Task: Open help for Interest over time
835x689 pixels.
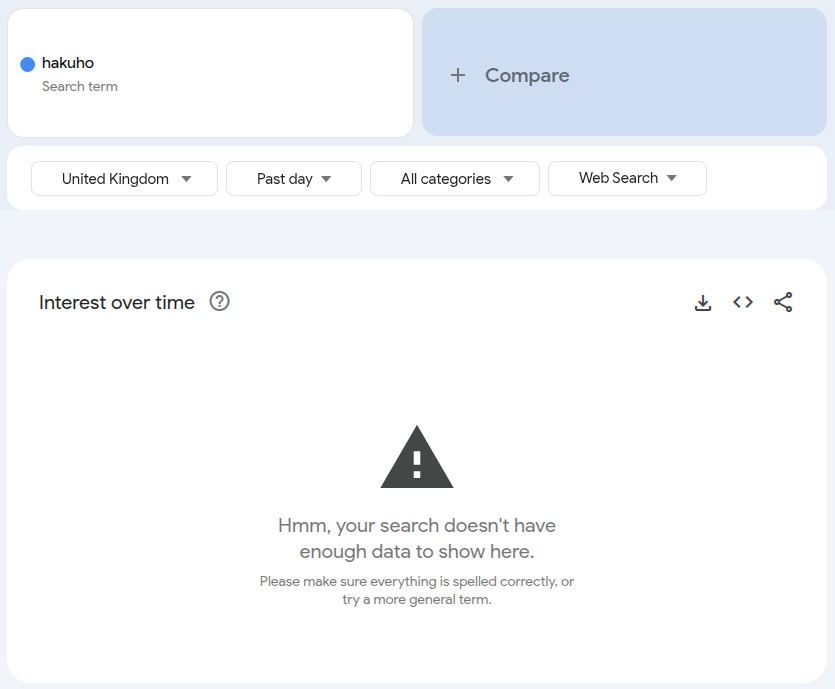Action: pyautogui.click(x=219, y=301)
